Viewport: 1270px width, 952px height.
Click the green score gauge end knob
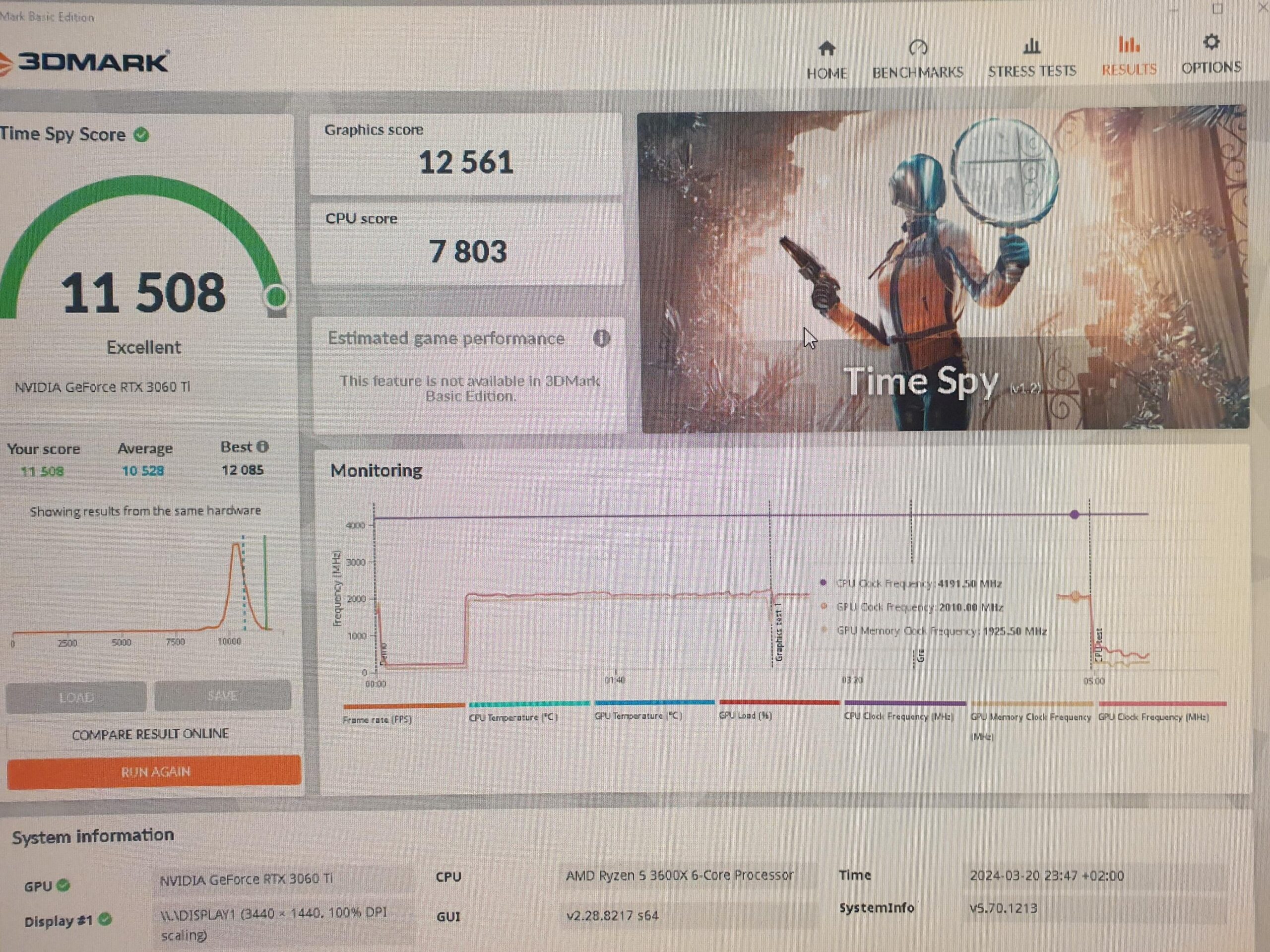click(x=277, y=297)
